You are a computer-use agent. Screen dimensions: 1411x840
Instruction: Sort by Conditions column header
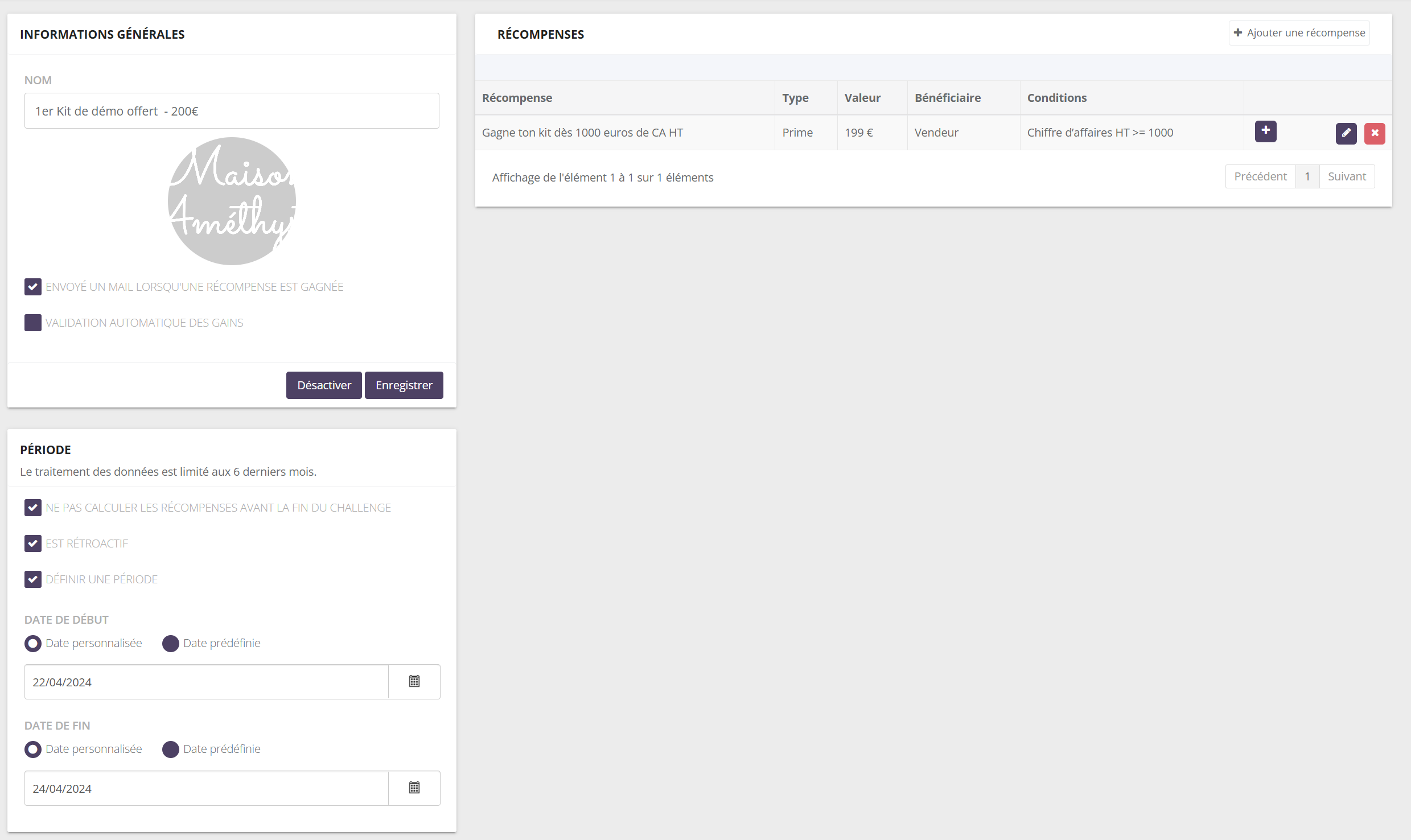click(x=1132, y=98)
